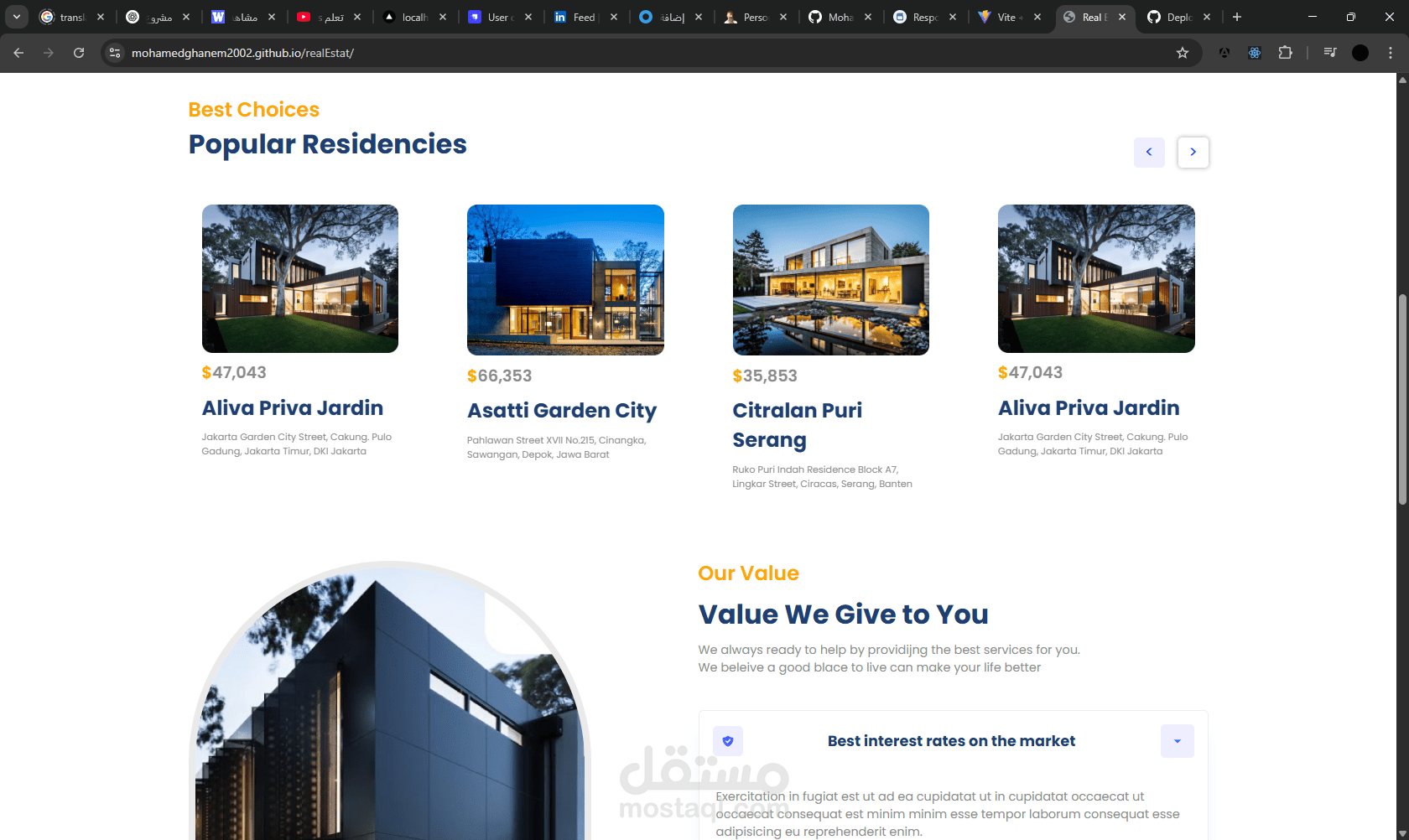1409x840 pixels.
Task: Click the back navigation arrow
Action: tap(18, 53)
